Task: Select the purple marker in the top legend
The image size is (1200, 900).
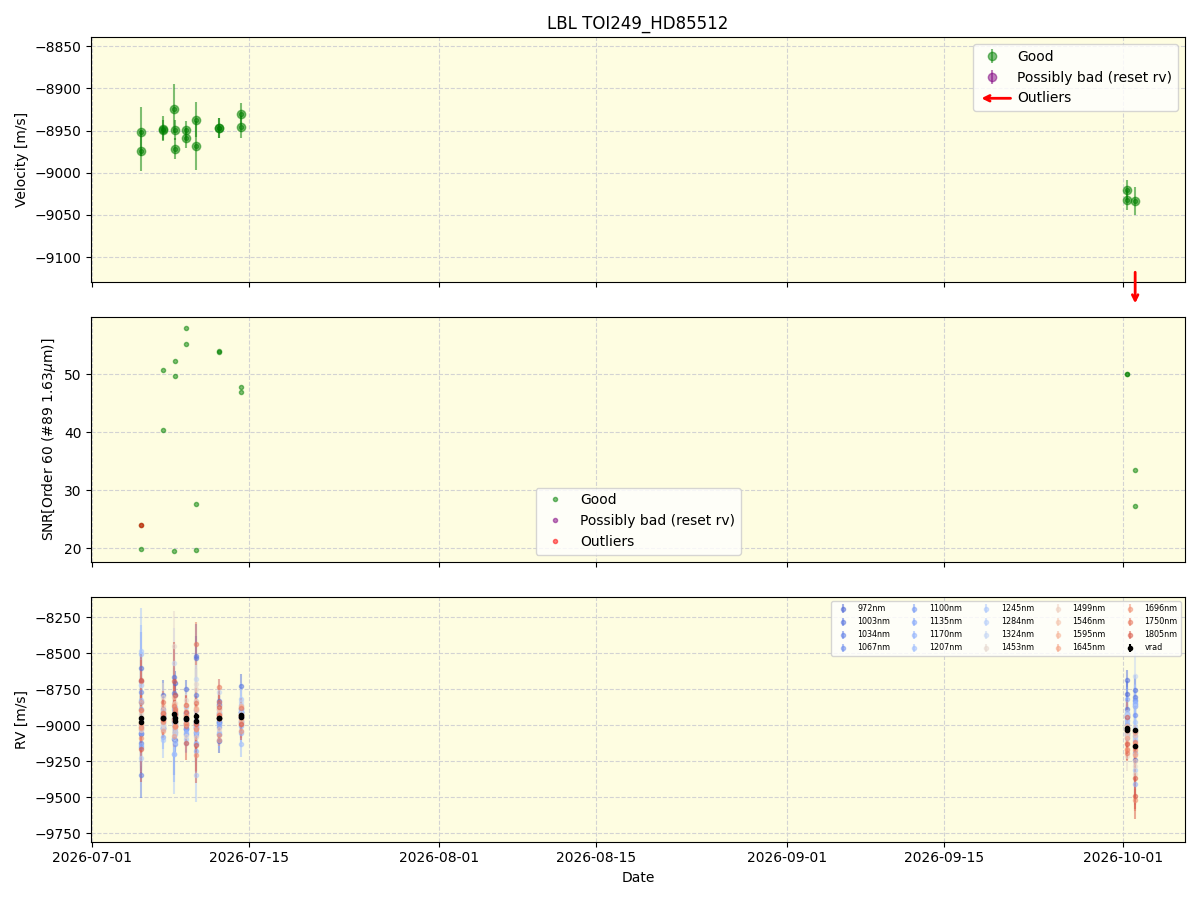Action: pyautogui.click(x=992, y=77)
